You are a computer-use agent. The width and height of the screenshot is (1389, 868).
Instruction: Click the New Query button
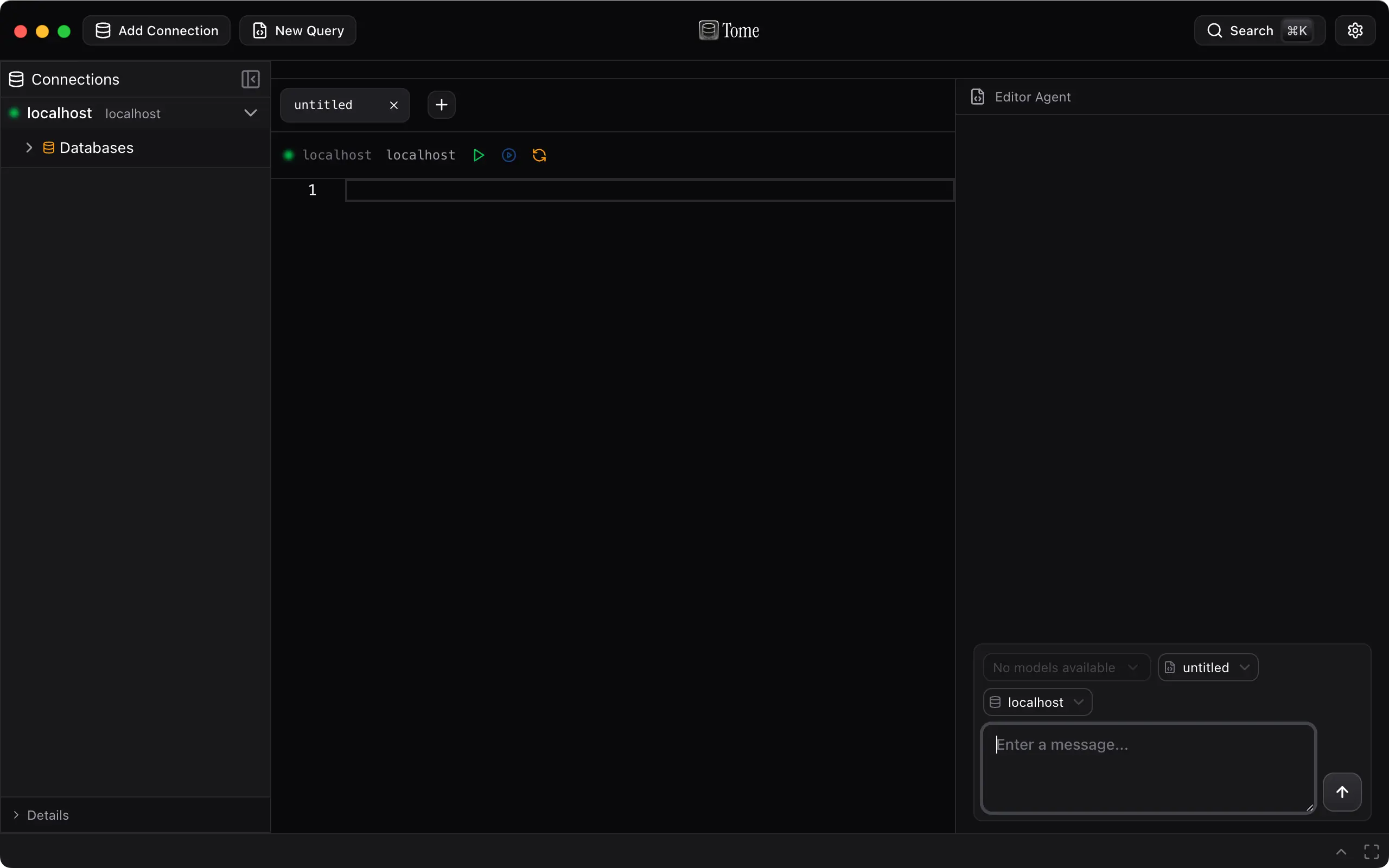(x=298, y=30)
